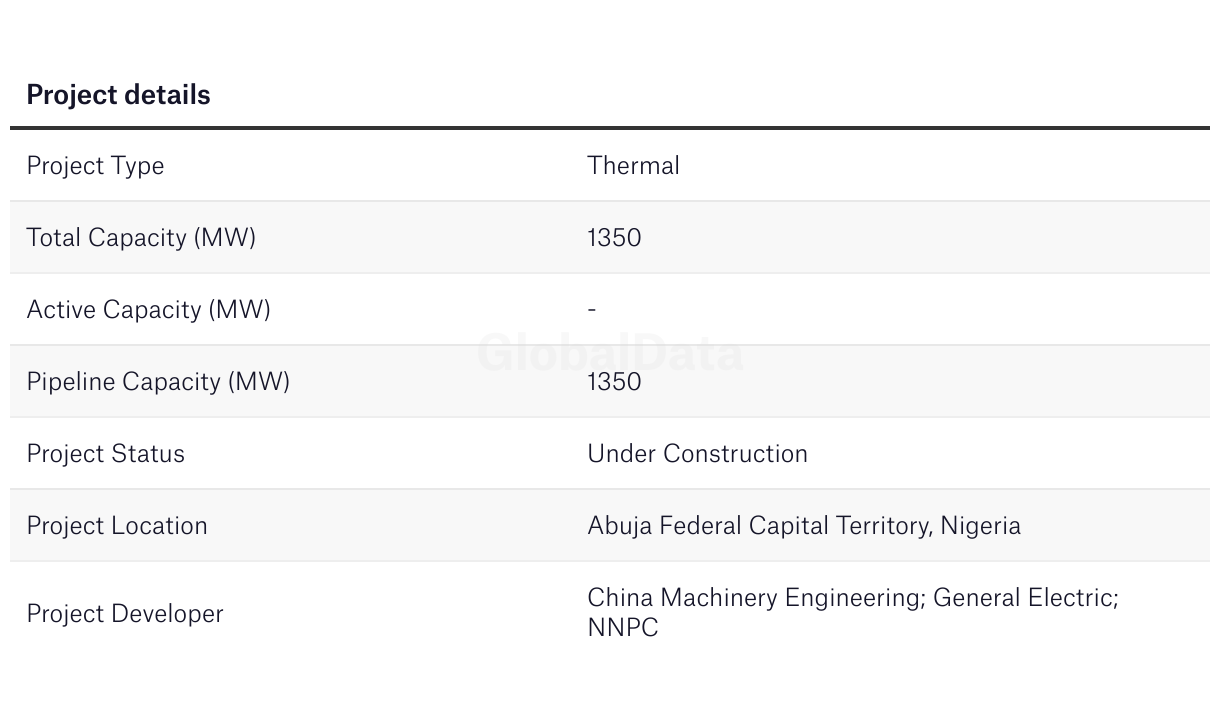The image size is (1220, 704).
Task: Click Abuja Federal Capital Territory, Nigeria text
Action: tap(804, 526)
